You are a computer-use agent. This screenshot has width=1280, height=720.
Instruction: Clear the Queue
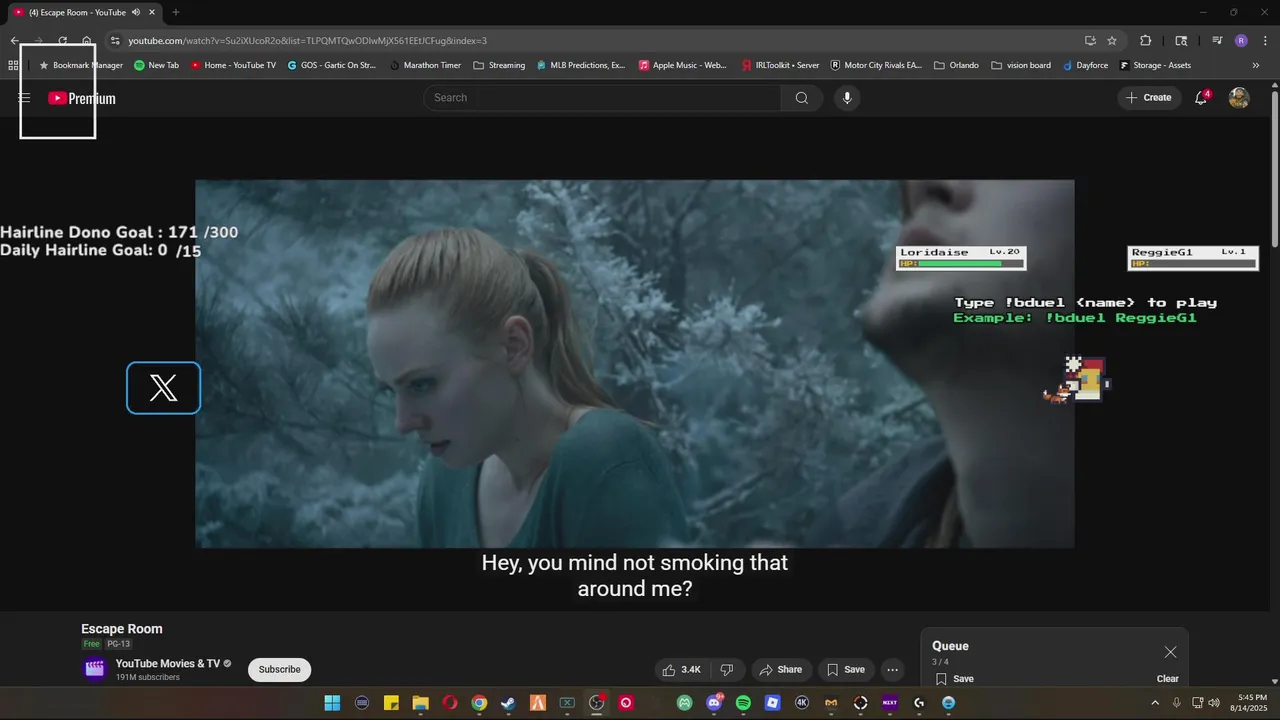tap(1167, 679)
